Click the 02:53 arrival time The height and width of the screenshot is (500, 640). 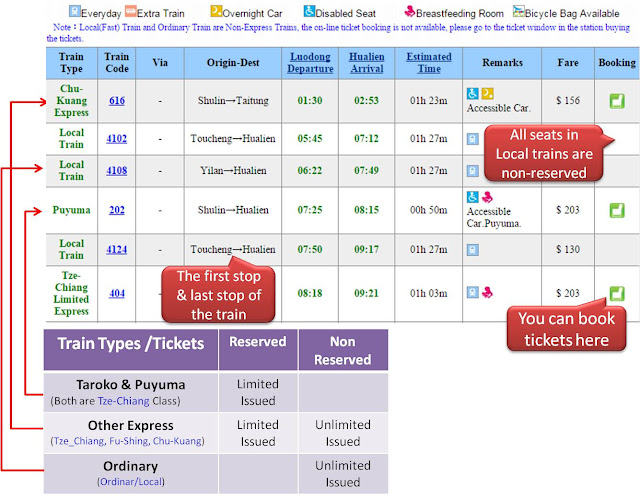pos(367,101)
